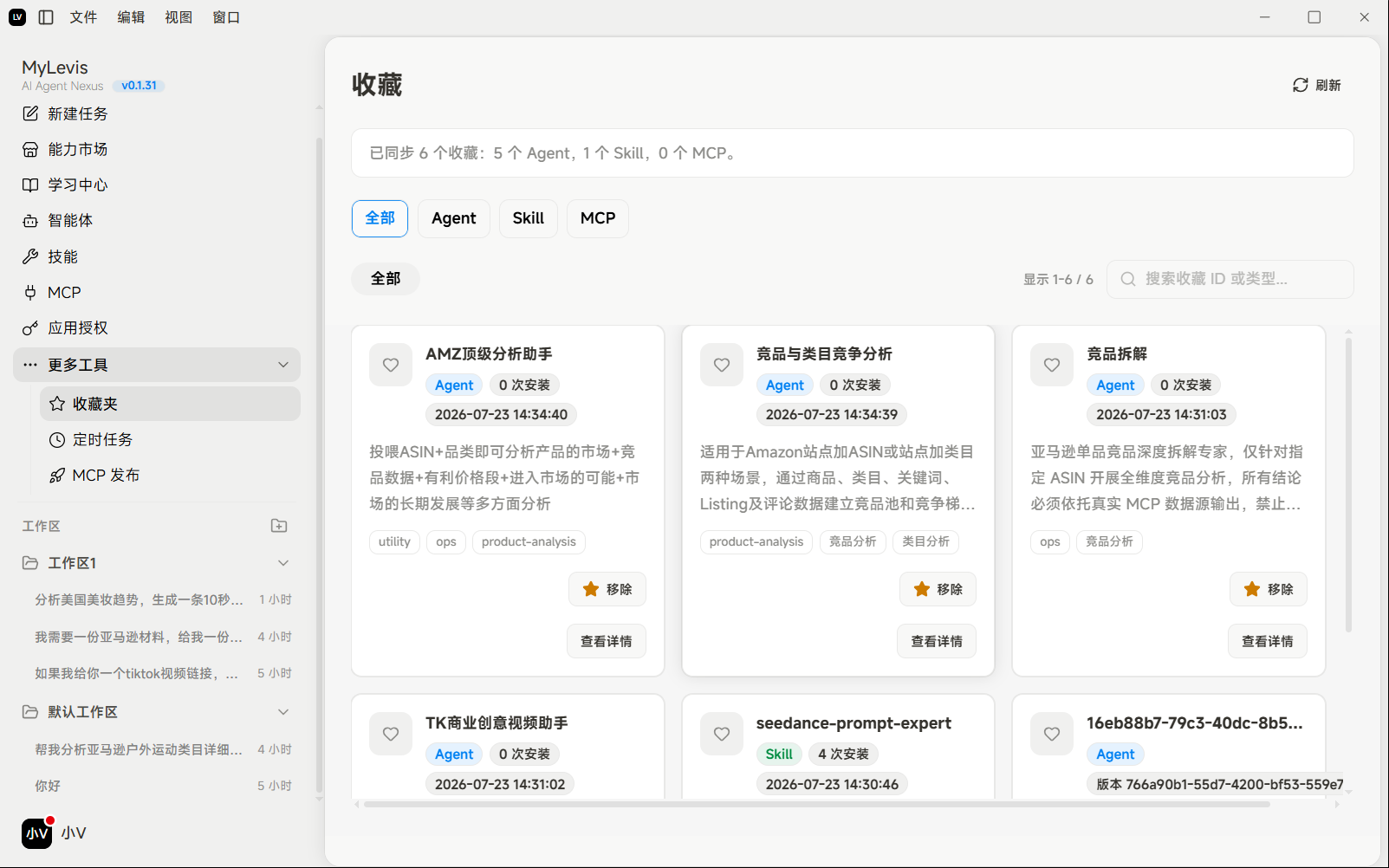Toggle the sidebar panel icon
1389x868 pixels.
(47, 17)
